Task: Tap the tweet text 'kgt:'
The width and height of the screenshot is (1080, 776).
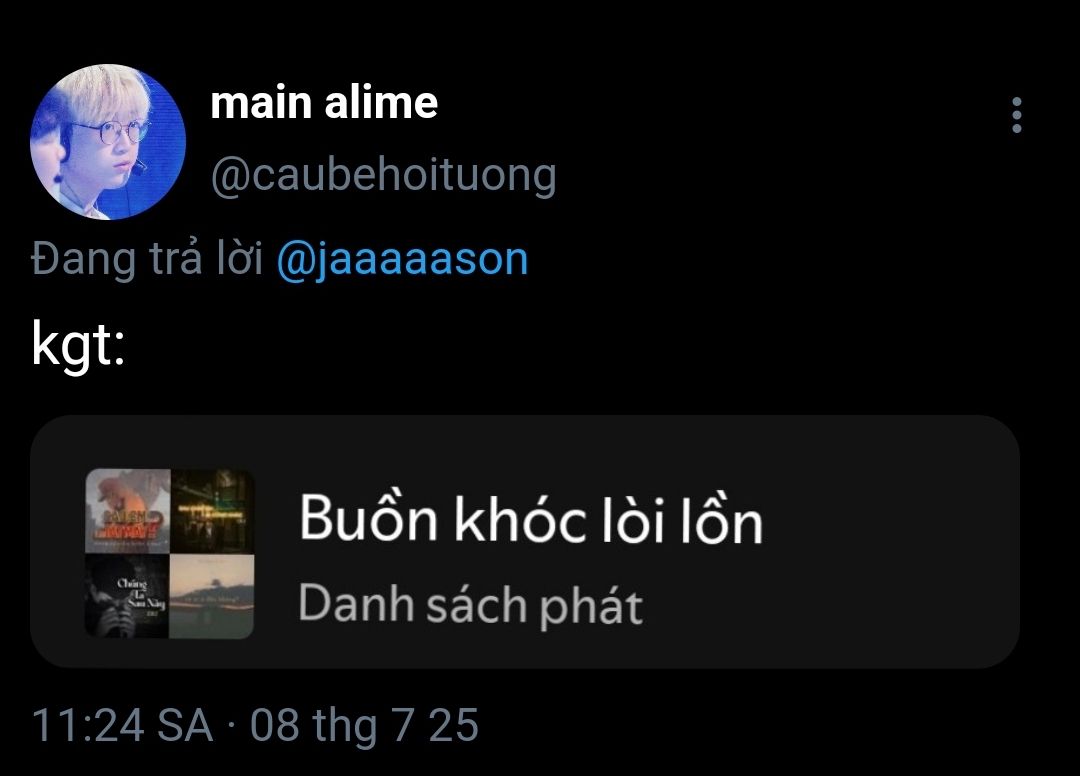Action: [79, 346]
